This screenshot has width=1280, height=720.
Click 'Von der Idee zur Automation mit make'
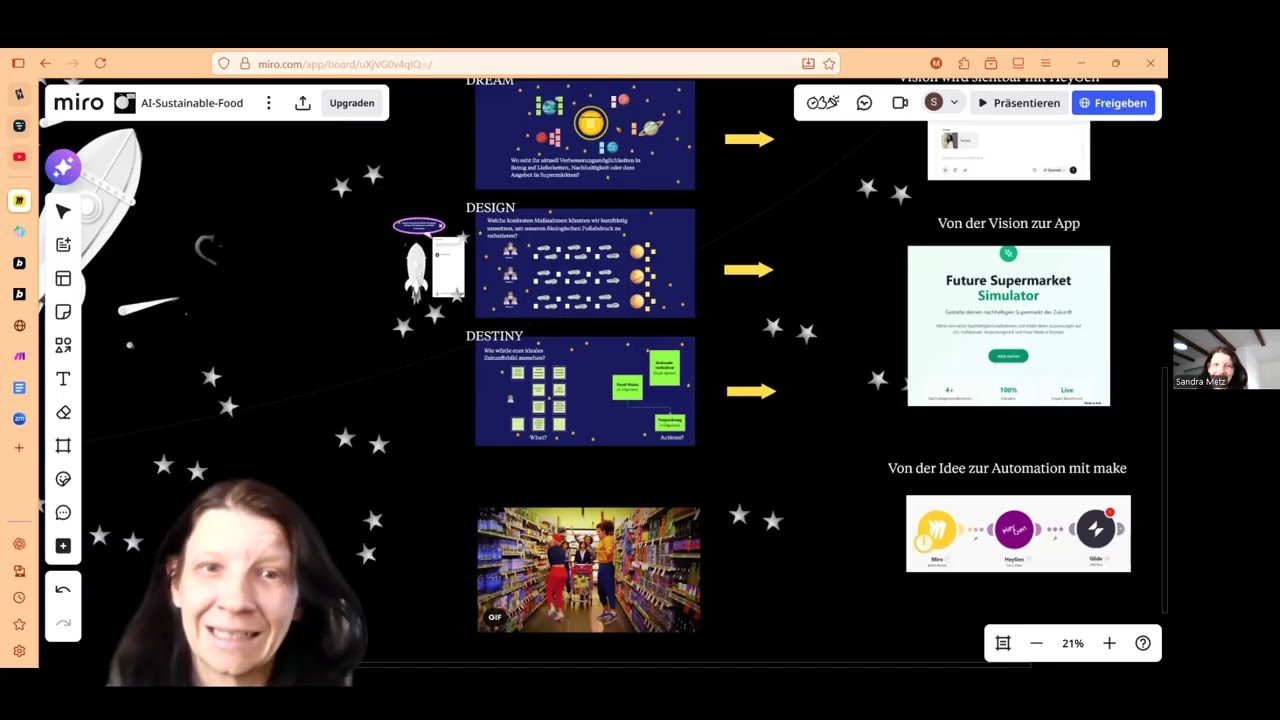pyautogui.click(x=1007, y=468)
